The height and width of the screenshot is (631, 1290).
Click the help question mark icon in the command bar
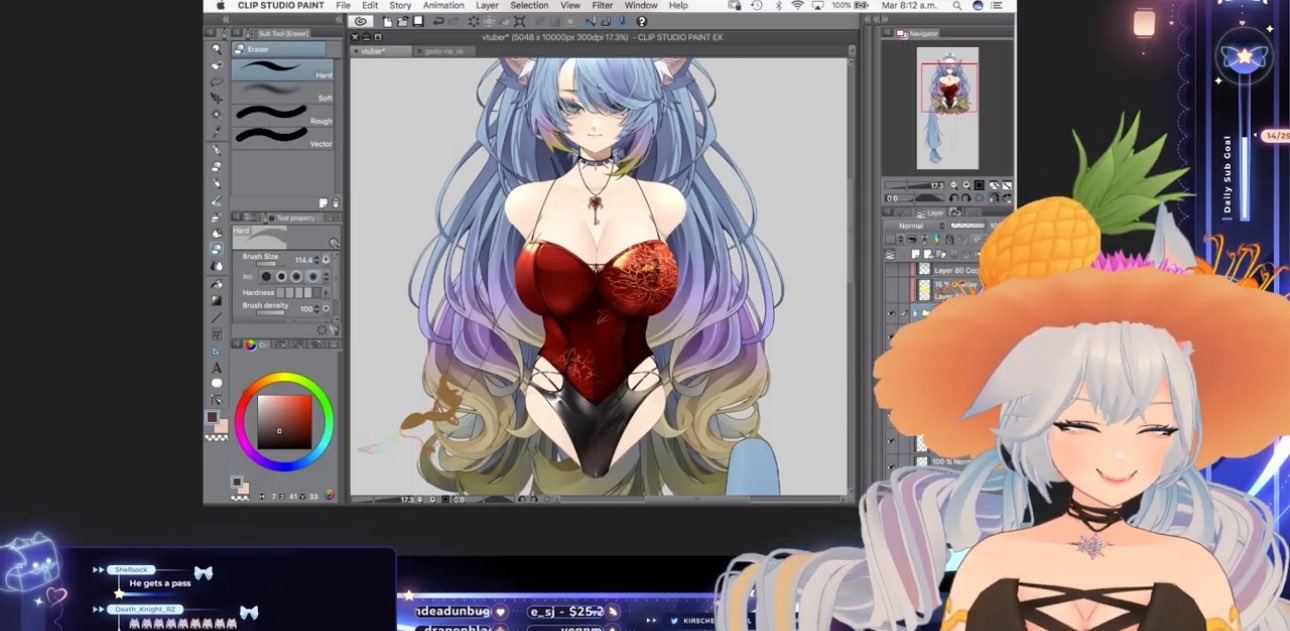point(641,21)
